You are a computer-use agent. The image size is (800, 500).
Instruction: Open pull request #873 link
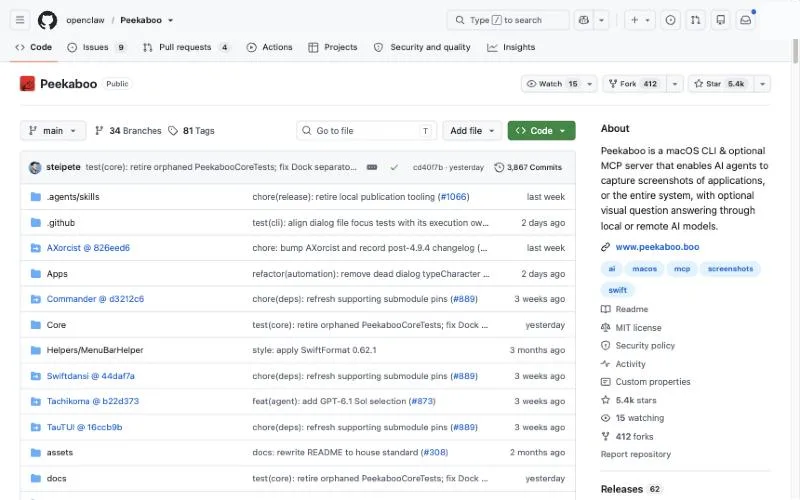(x=422, y=402)
